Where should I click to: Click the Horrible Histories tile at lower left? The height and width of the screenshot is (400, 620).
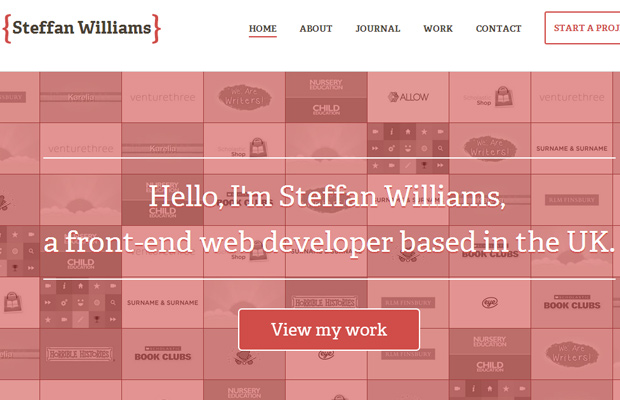tap(81, 354)
